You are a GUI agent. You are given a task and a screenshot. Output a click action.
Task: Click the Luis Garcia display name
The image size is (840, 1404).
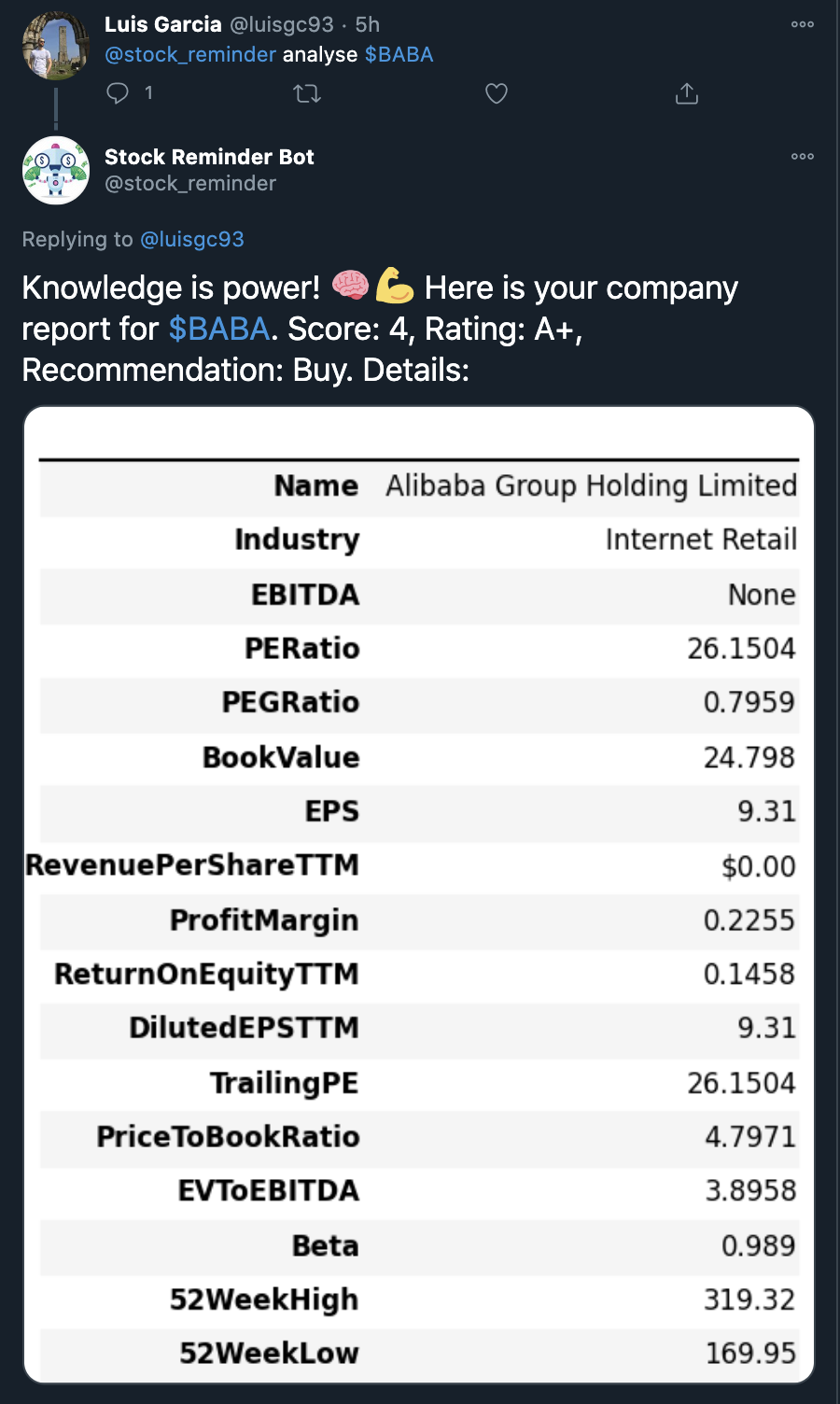click(163, 24)
